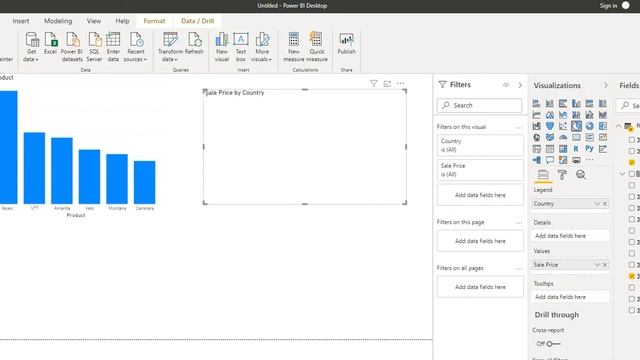Expand the Sale Price filter card
Viewport: 640px width, 360px height.
coord(480,170)
